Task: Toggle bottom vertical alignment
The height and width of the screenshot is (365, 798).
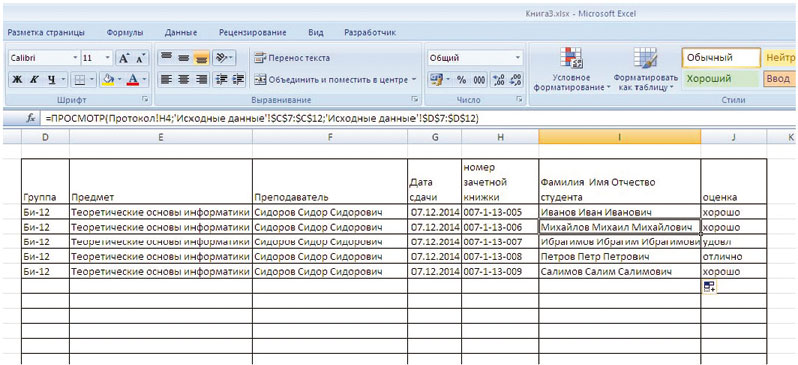Action: tap(202, 58)
